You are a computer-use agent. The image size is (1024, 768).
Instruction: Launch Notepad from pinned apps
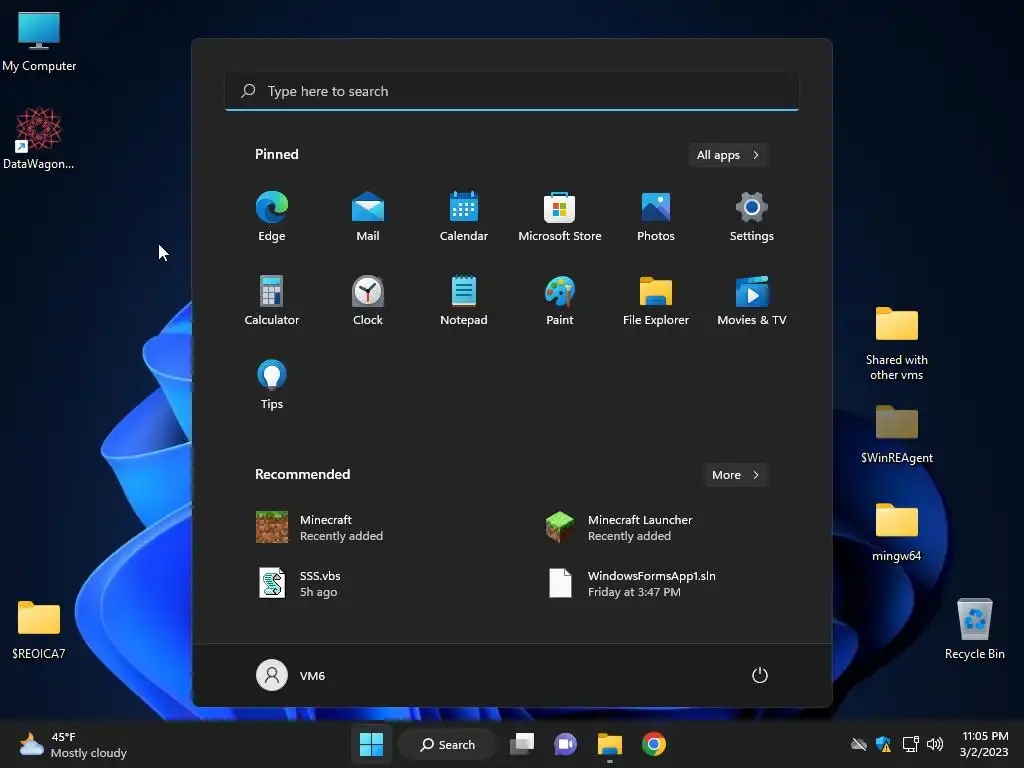[x=464, y=300]
